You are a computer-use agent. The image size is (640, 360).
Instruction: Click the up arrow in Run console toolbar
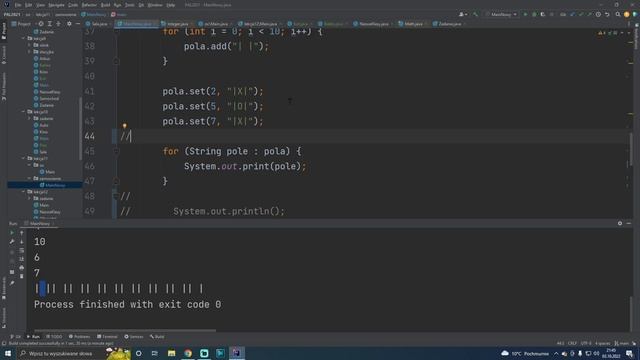point(22,233)
